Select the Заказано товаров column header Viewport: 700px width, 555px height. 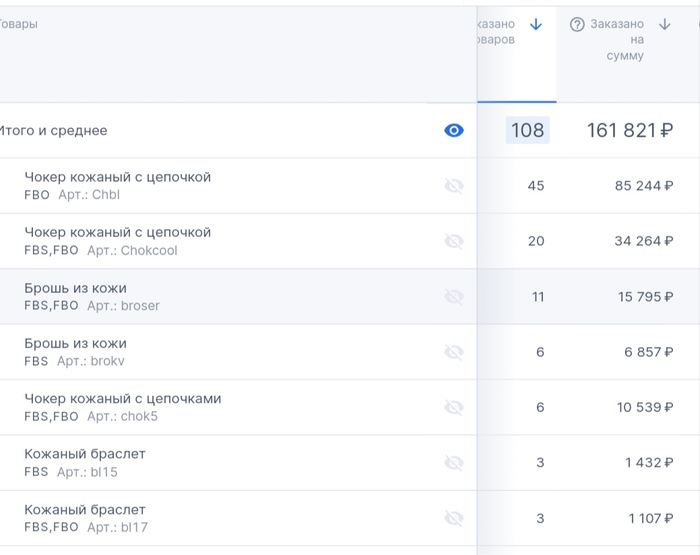(x=497, y=32)
